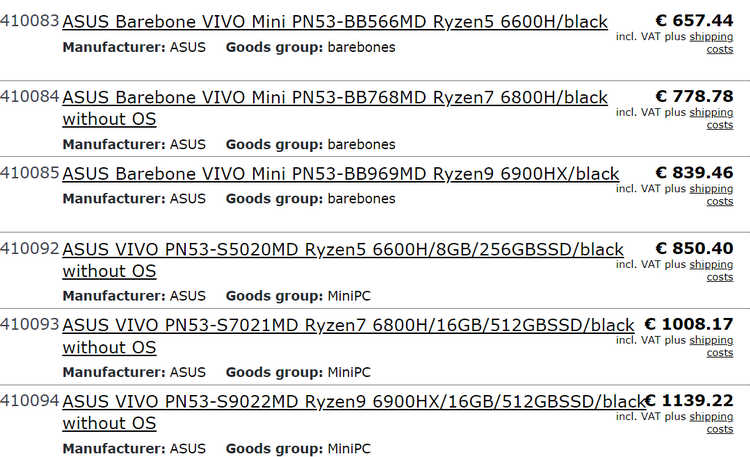The image size is (750, 457).
Task: Click item number 410083
Action: [30, 22]
